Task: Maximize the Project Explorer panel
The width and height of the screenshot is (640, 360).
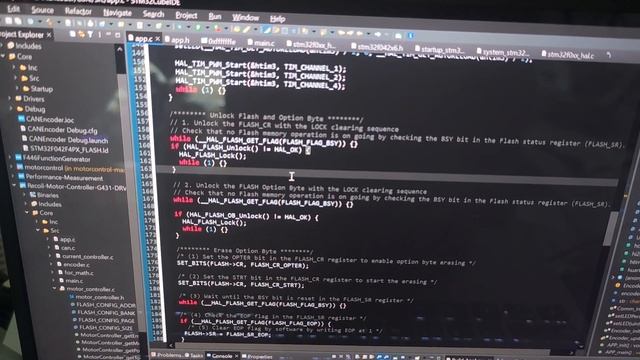Action: (x=118, y=36)
